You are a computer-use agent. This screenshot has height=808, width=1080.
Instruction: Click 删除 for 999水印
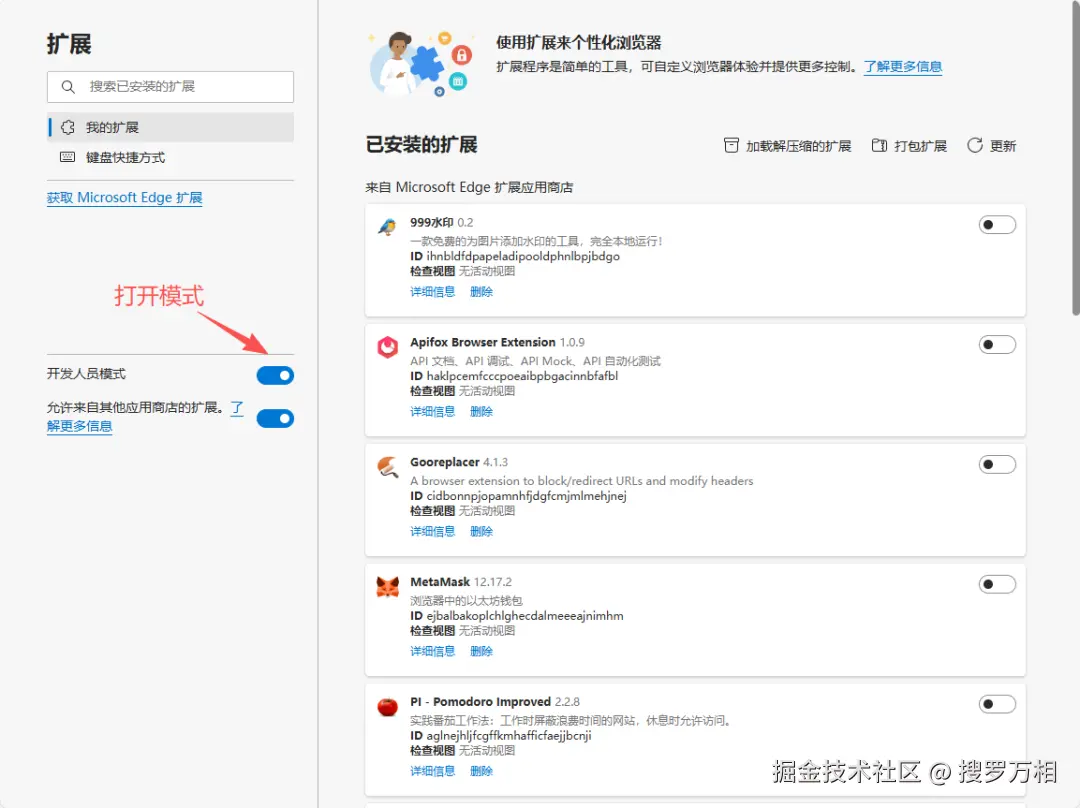click(x=481, y=291)
